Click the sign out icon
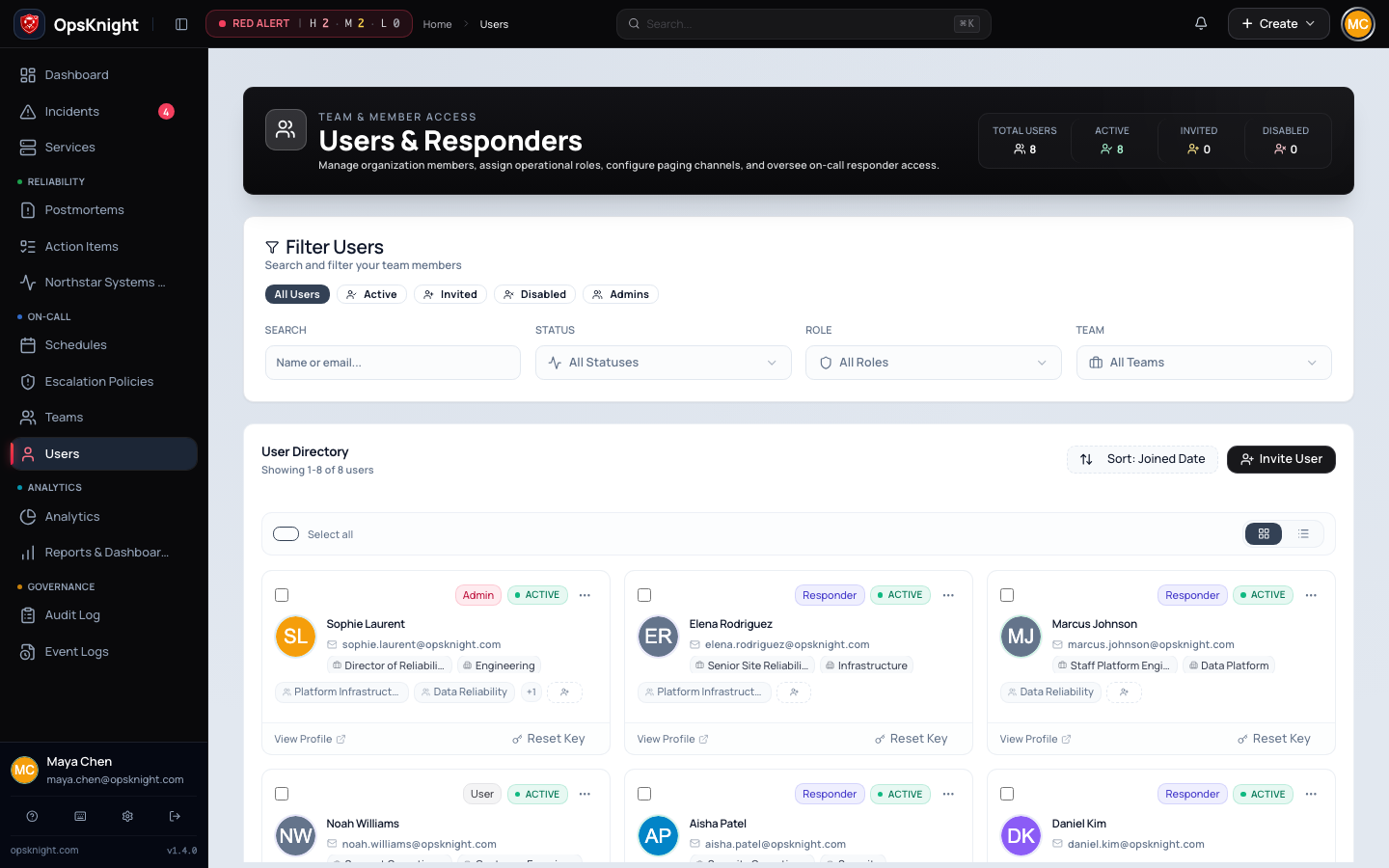This screenshot has width=1389, height=868. 175,816
